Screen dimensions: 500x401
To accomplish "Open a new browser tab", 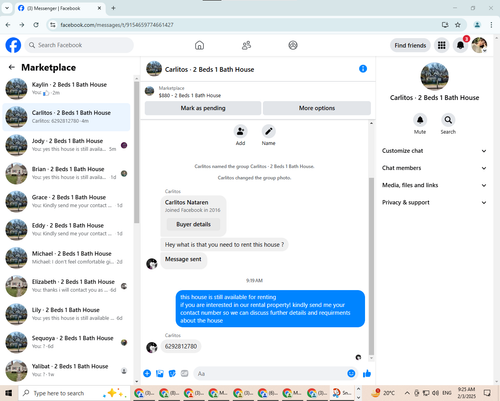I will coord(113,8).
